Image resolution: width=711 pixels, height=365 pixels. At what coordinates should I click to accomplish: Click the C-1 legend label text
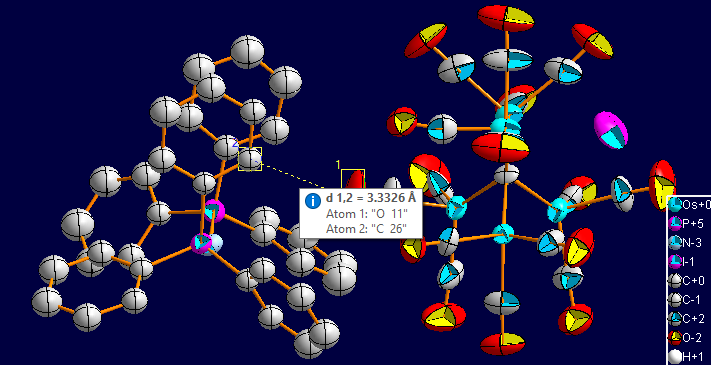pyautogui.click(x=692, y=300)
